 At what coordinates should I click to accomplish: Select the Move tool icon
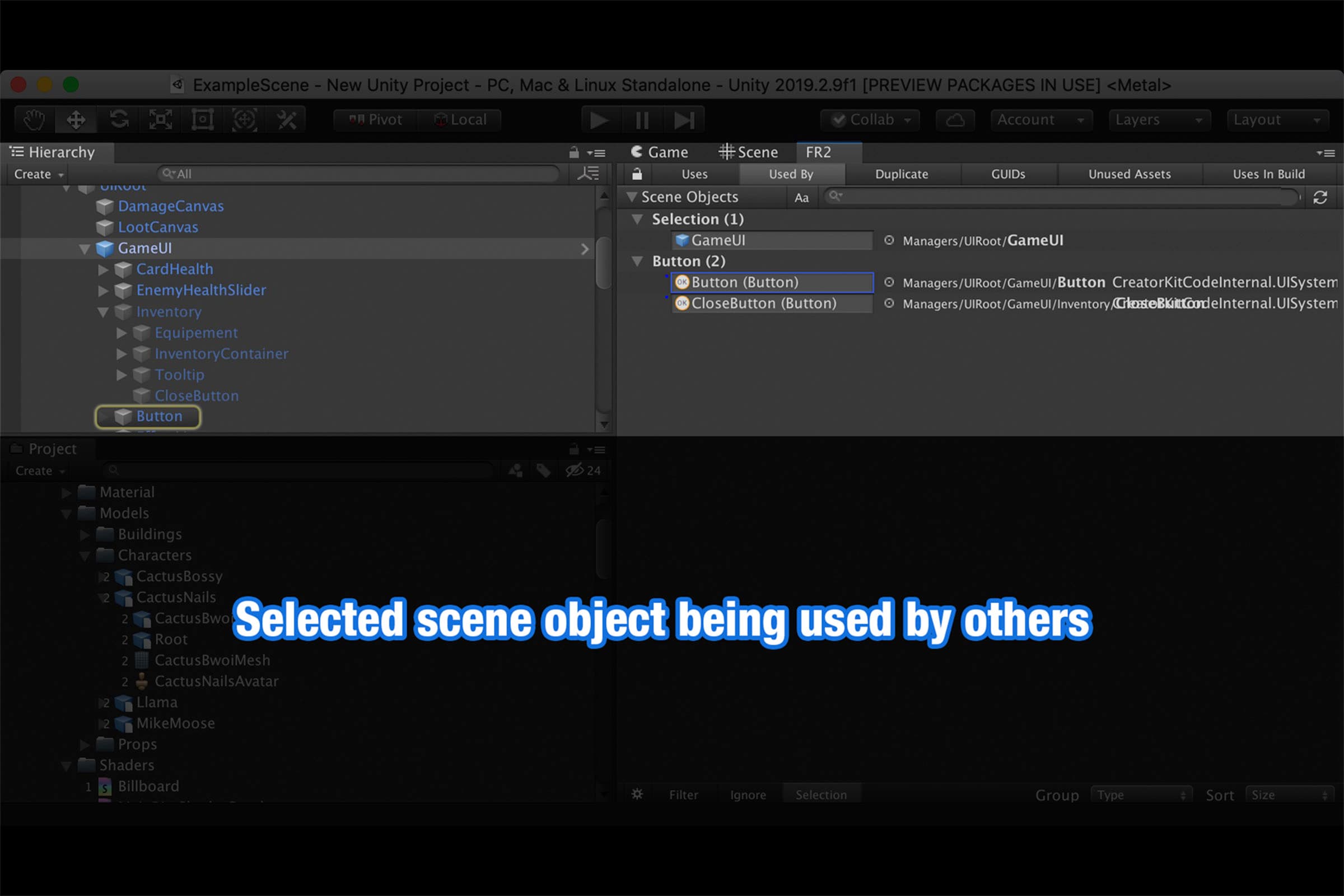pyautogui.click(x=76, y=120)
